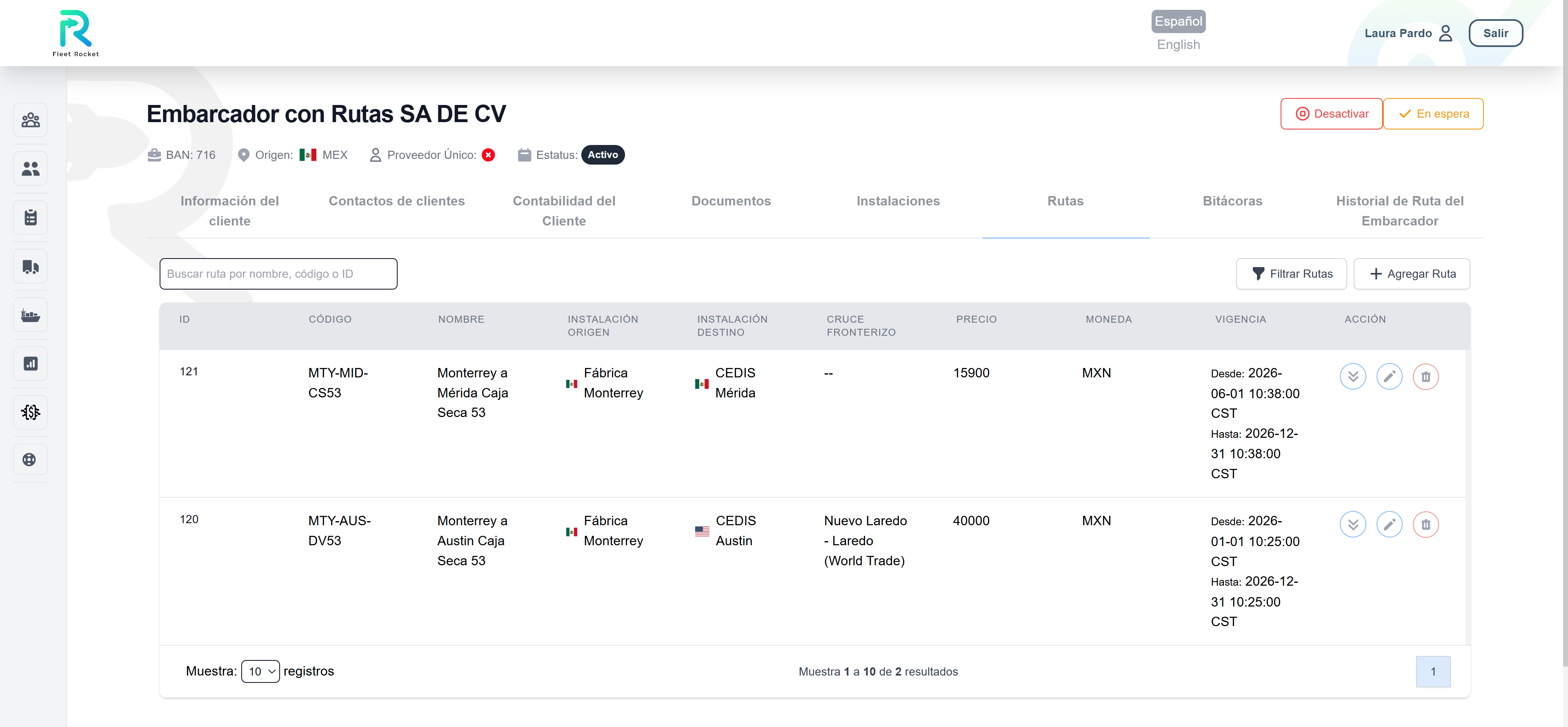
Task: Delete route 121 with trash icon
Action: [1426, 377]
